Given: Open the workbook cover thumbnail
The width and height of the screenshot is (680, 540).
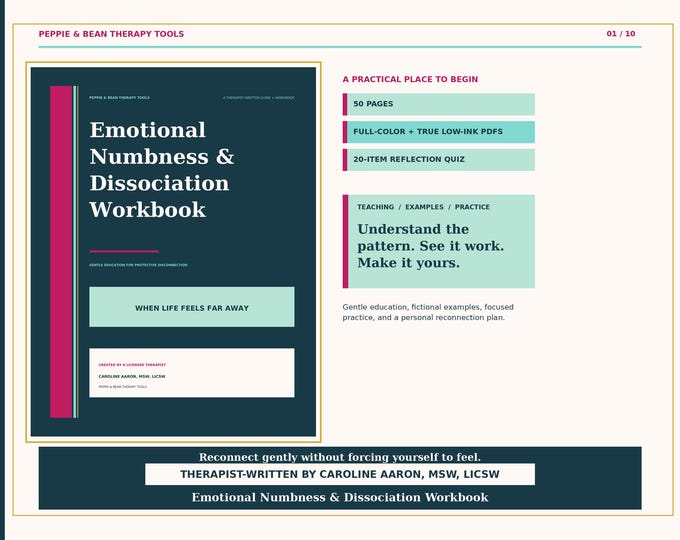Looking at the screenshot, I should click(x=173, y=252).
